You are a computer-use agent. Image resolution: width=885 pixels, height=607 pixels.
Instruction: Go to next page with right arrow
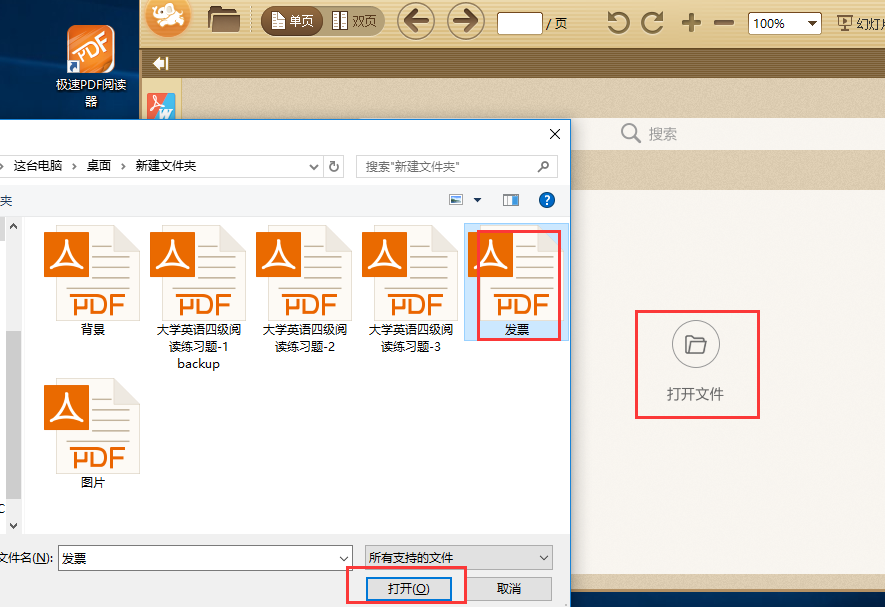pyautogui.click(x=466, y=21)
